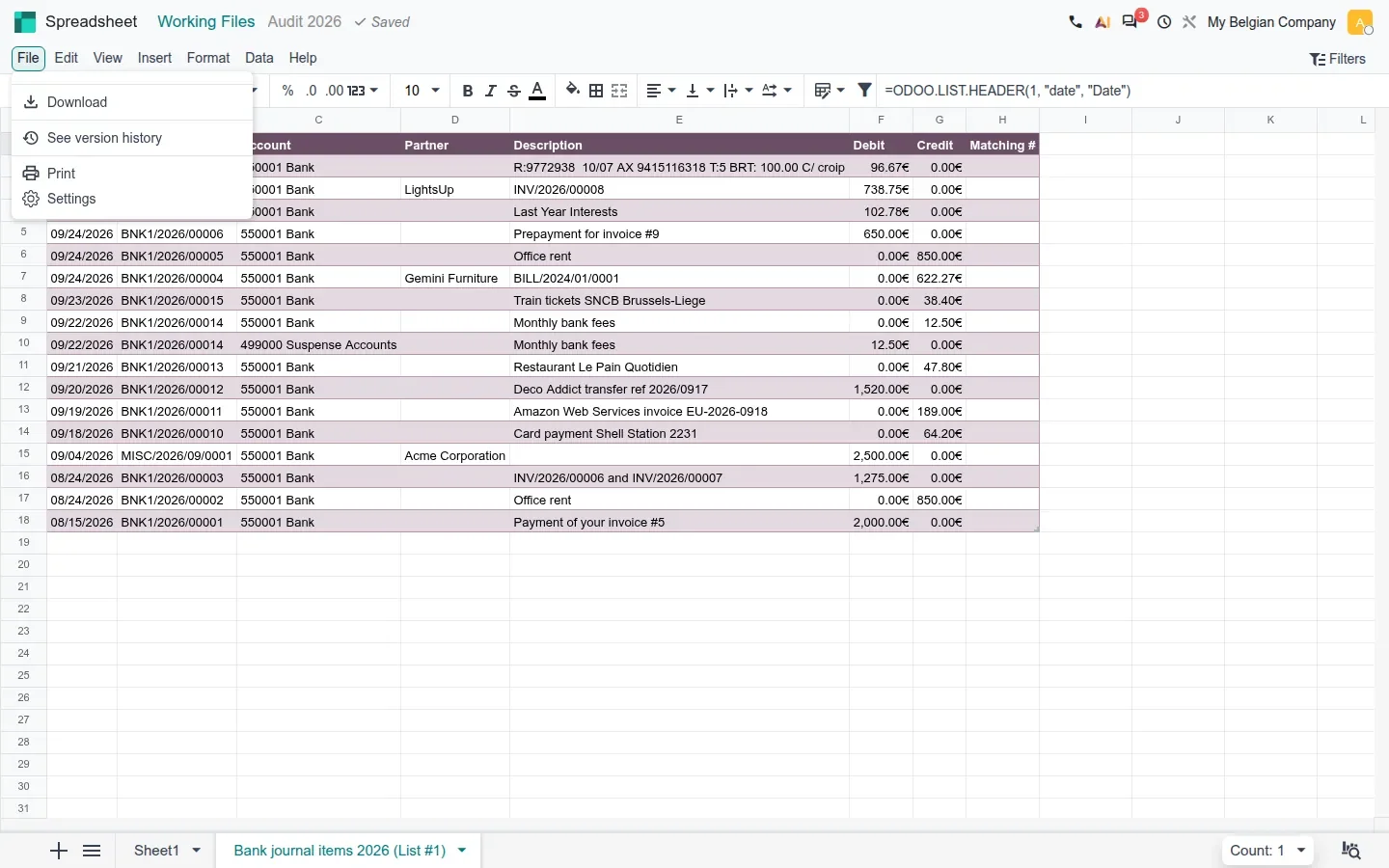Choose Settings from the File menu

tap(132, 199)
